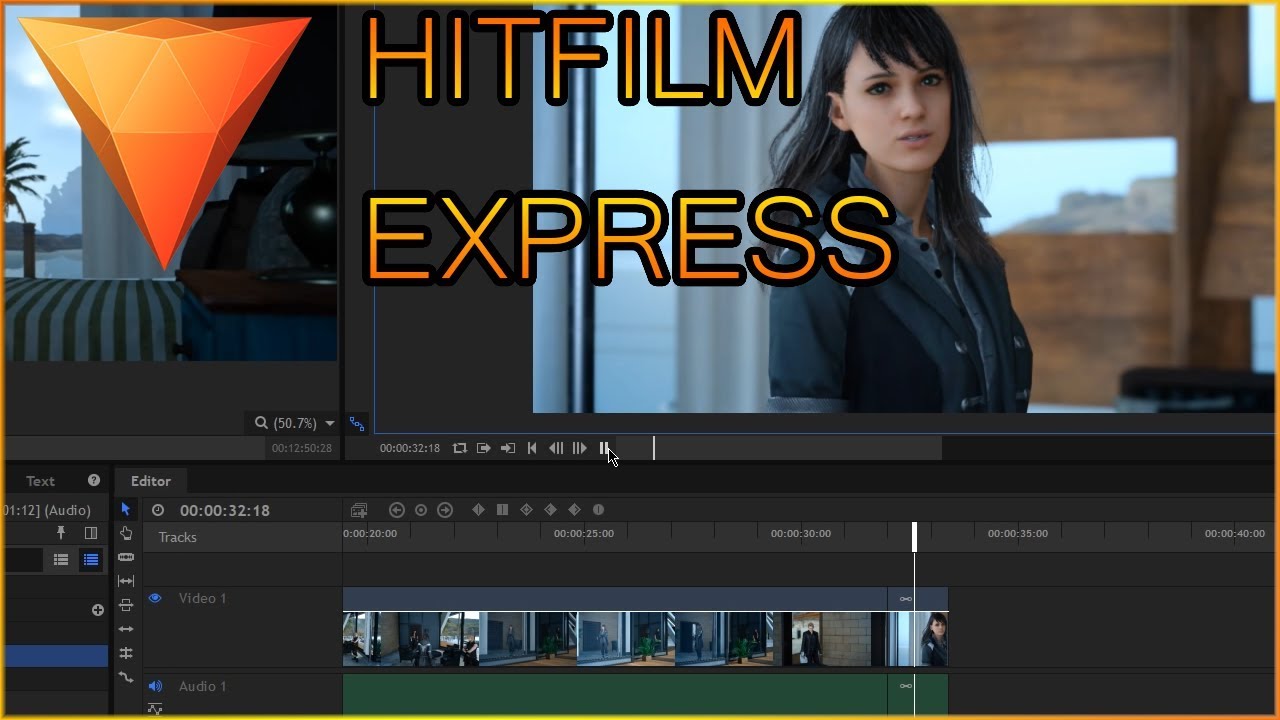Image resolution: width=1280 pixels, height=720 pixels.
Task: Click the fifth diamond keyframe interpolation icon
Action: (x=574, y=510)
